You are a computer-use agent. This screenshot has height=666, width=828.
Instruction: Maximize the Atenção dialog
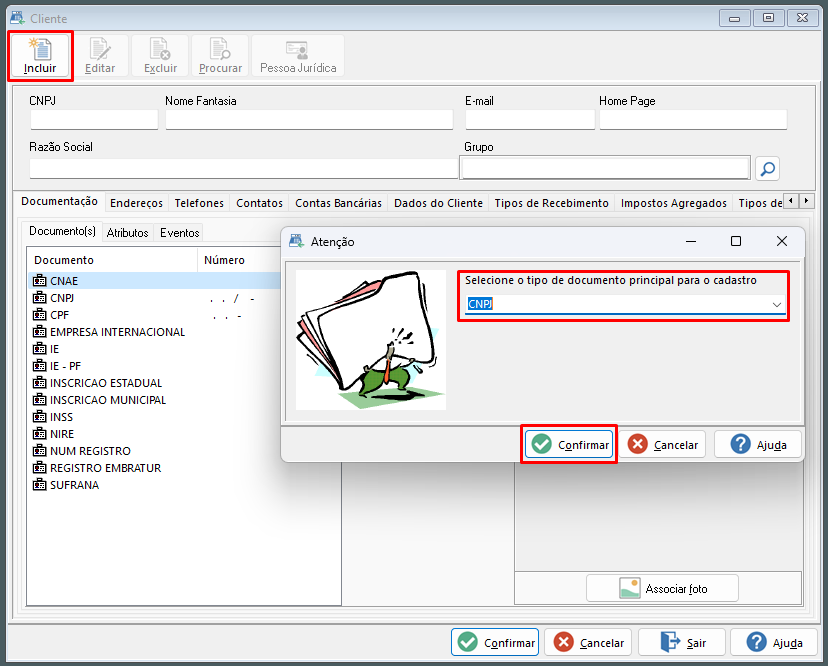736,241
